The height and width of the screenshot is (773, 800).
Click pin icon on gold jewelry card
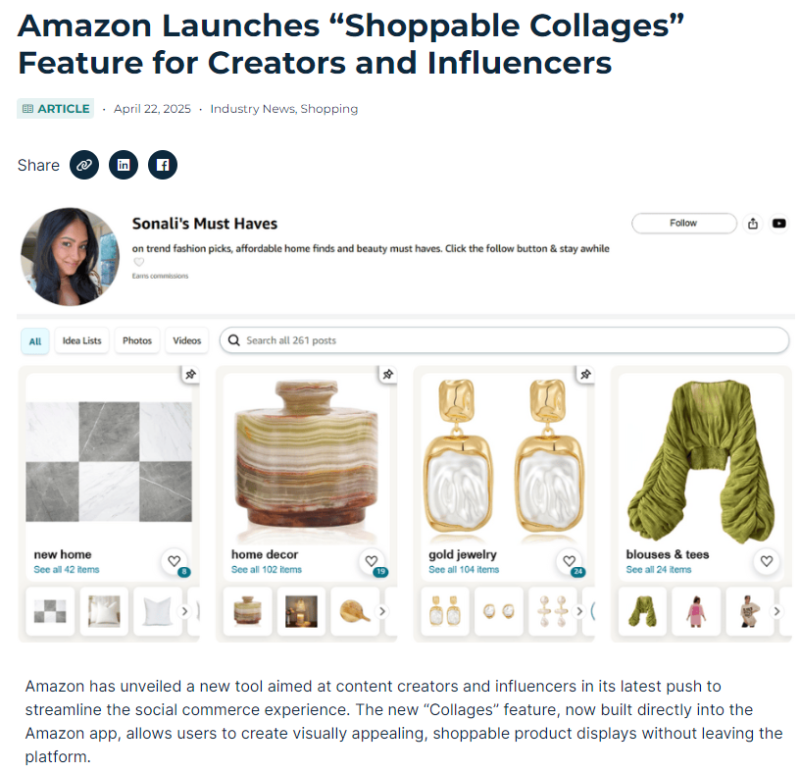coord(586,375)
